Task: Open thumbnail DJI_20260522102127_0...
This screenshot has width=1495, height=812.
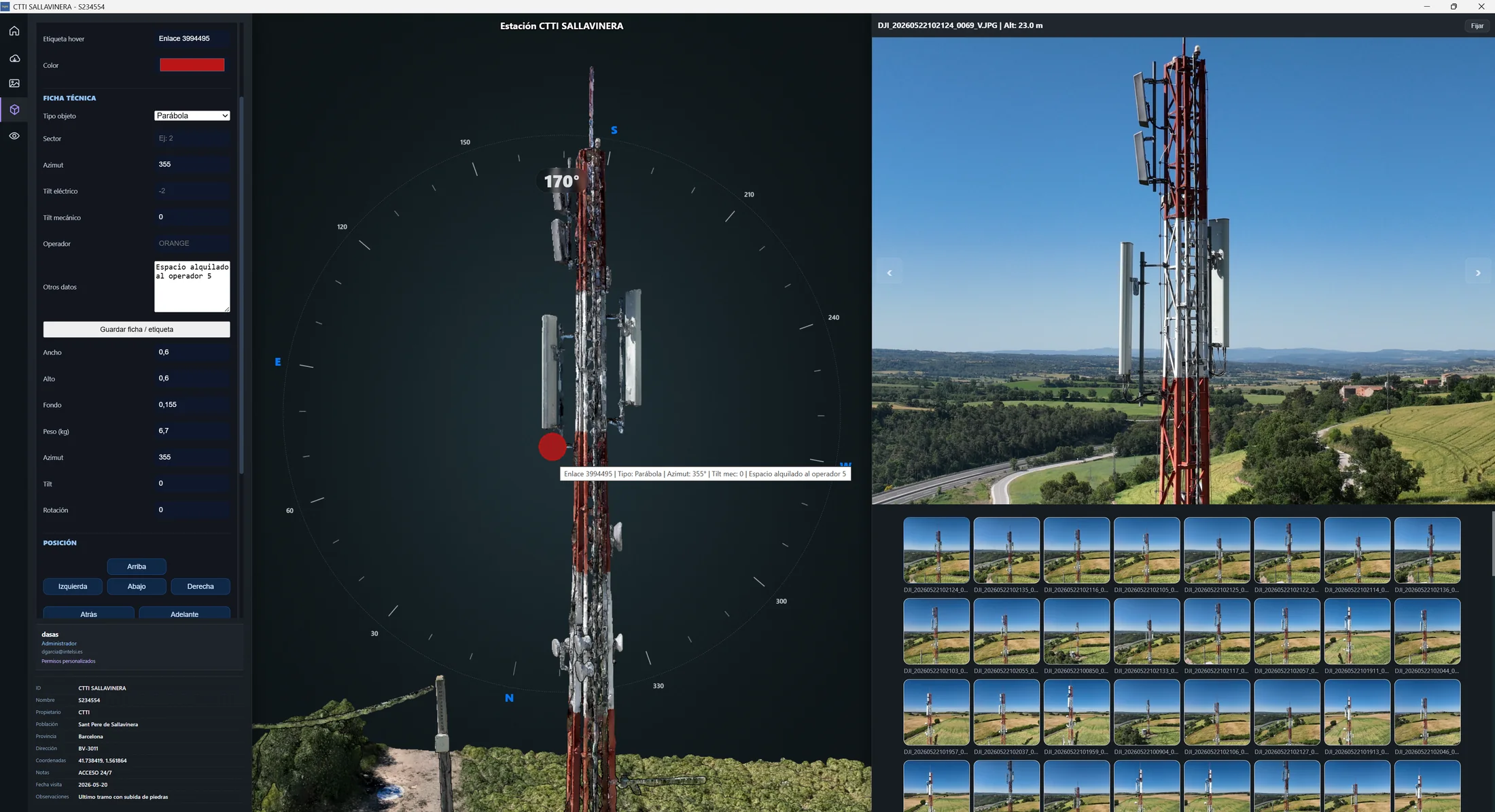Action: tap(1287, 712)
